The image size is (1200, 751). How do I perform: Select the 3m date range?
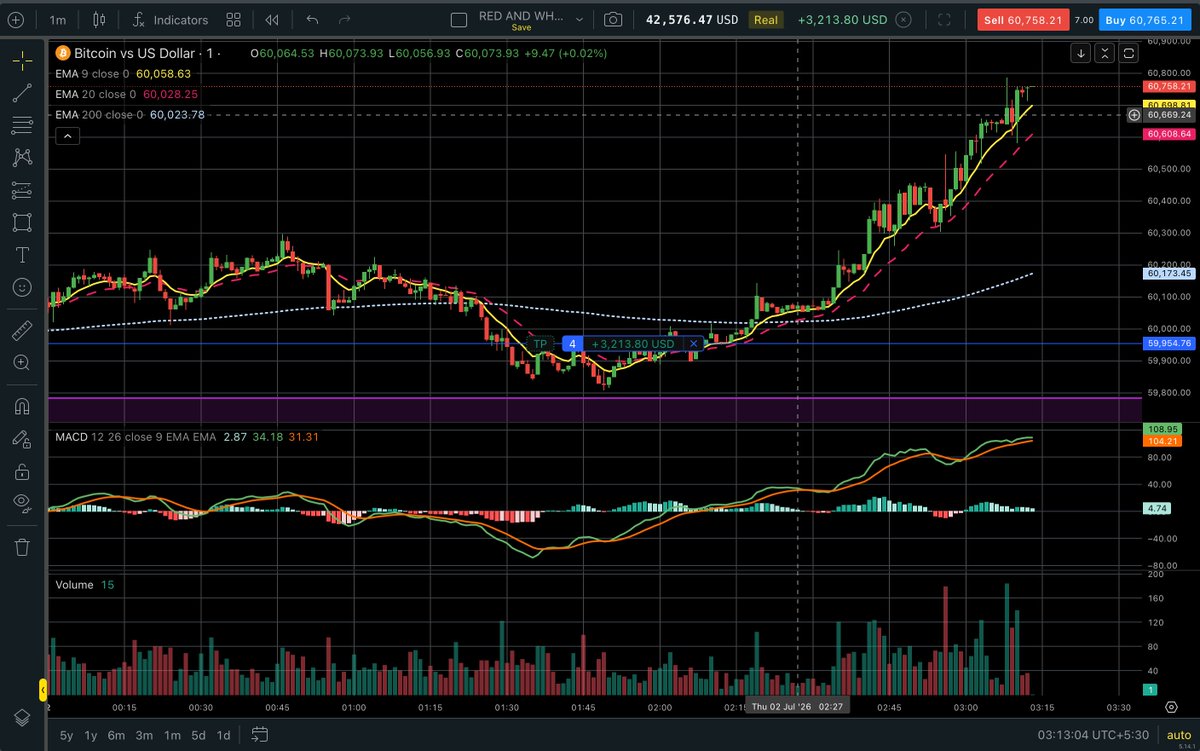[144, 735]
